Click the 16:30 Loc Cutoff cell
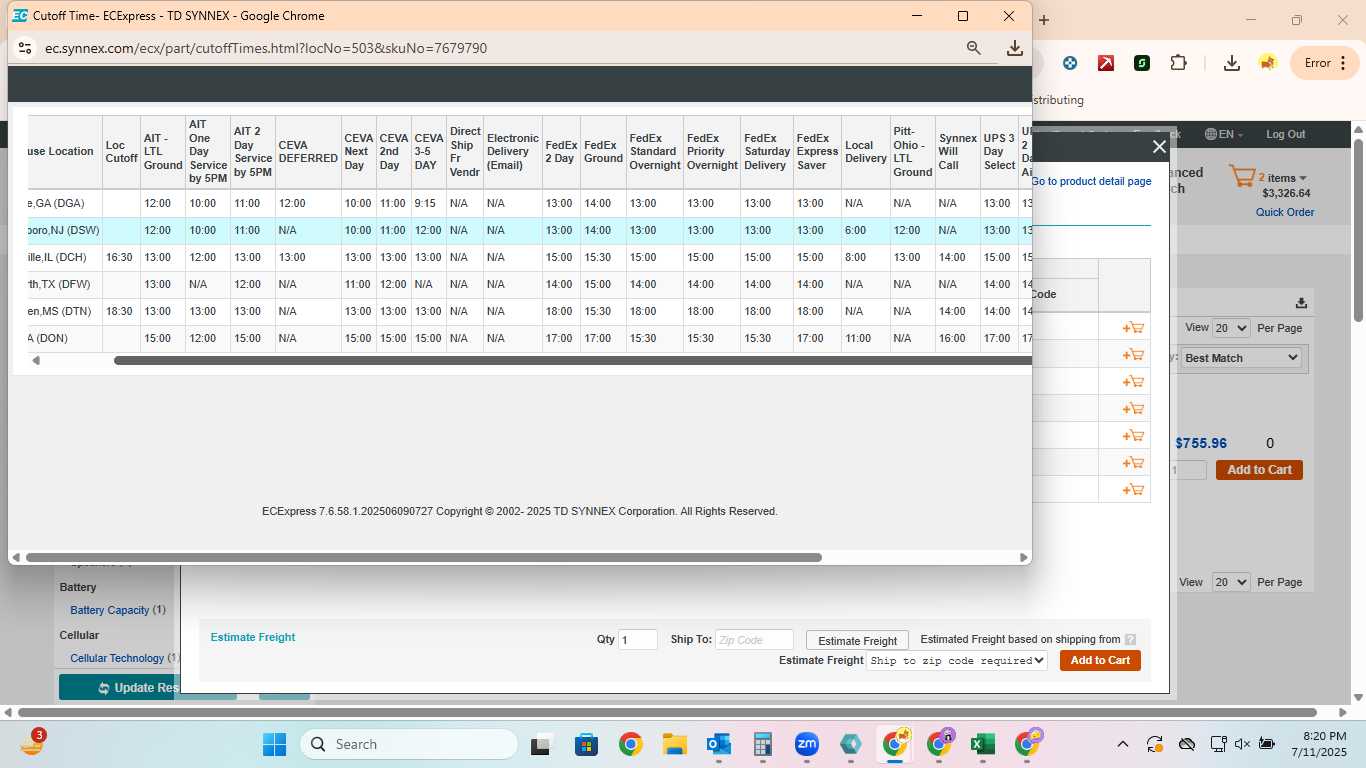Screen dimensions: 1366x768 120,258
